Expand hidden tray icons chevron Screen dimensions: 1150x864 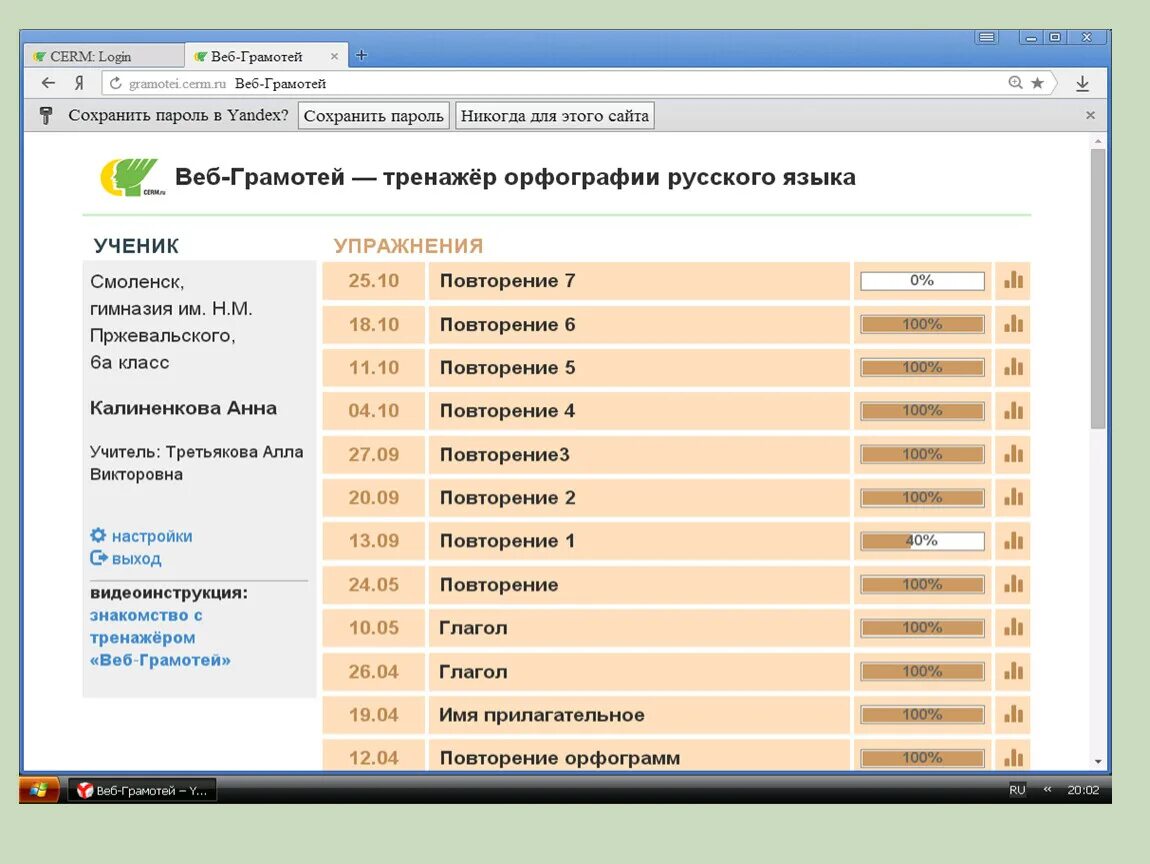coord(1047,789)
